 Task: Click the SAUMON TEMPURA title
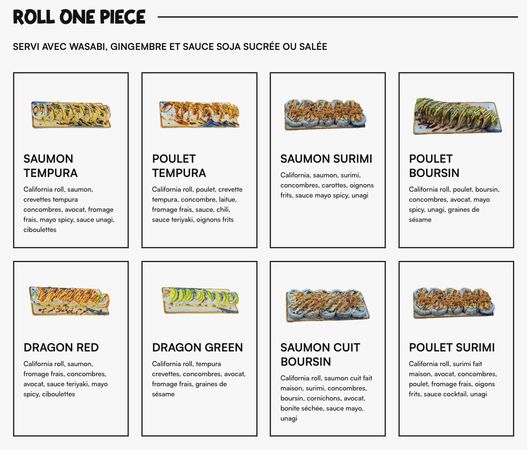click(x=50, y=166)
